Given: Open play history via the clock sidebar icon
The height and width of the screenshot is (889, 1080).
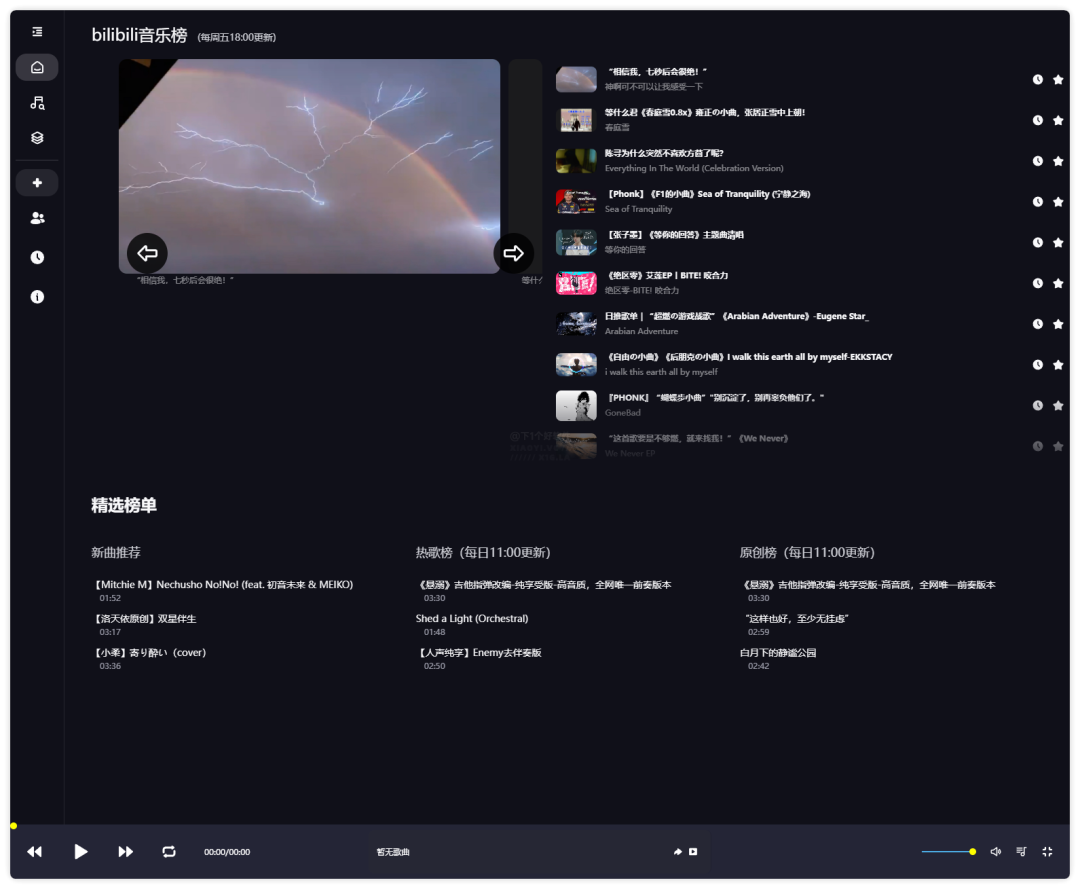Looking at the screenshot, I should click(x=37, y=258).
